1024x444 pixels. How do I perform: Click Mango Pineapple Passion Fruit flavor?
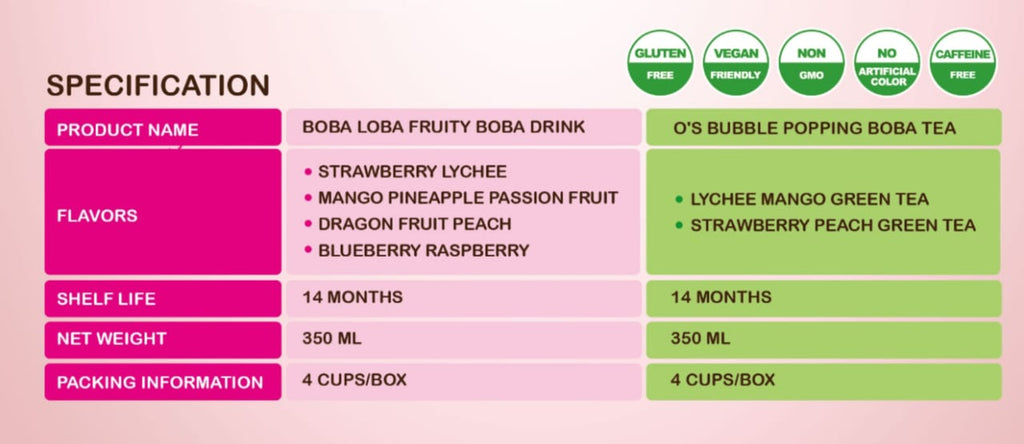point(467,198)
